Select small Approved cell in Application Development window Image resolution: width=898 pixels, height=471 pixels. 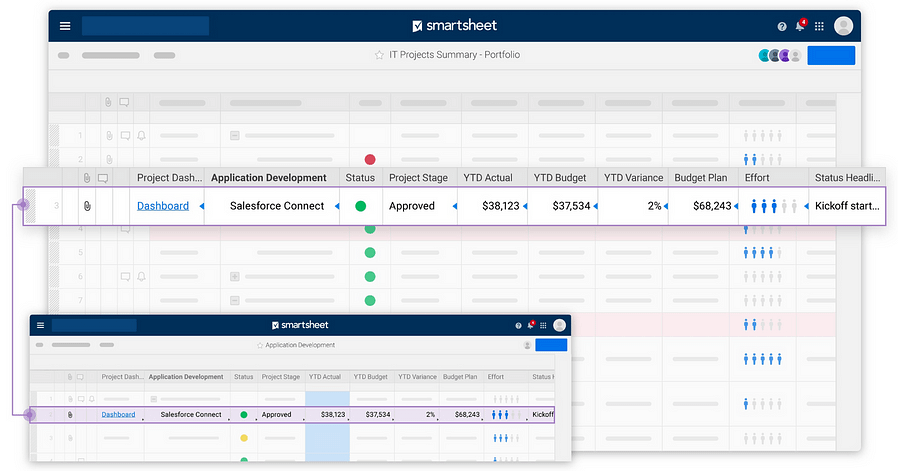click(281, 414)
